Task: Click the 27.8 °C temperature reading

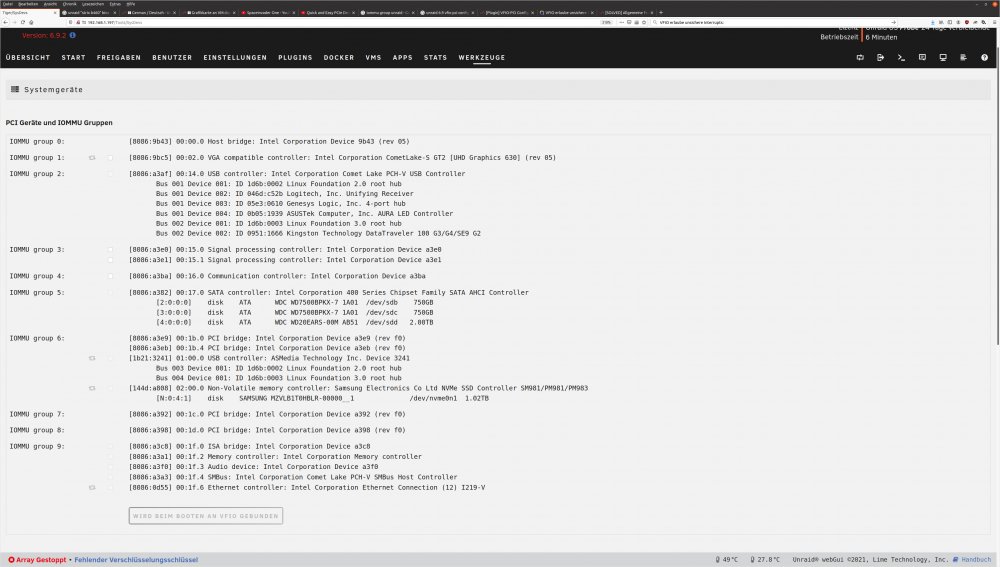Action: [765, 560]
